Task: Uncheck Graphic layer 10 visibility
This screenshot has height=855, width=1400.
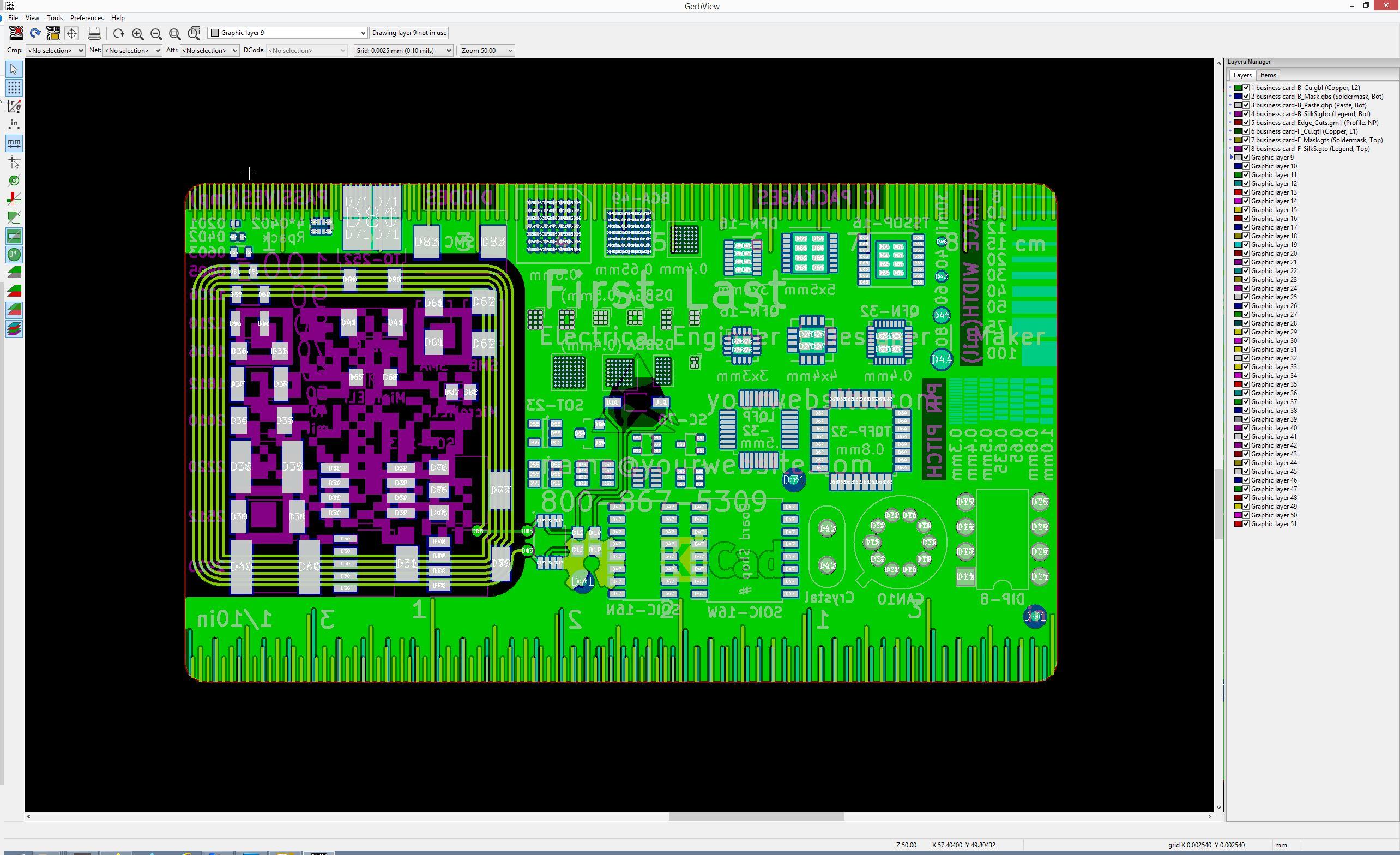Action: 1246,166
